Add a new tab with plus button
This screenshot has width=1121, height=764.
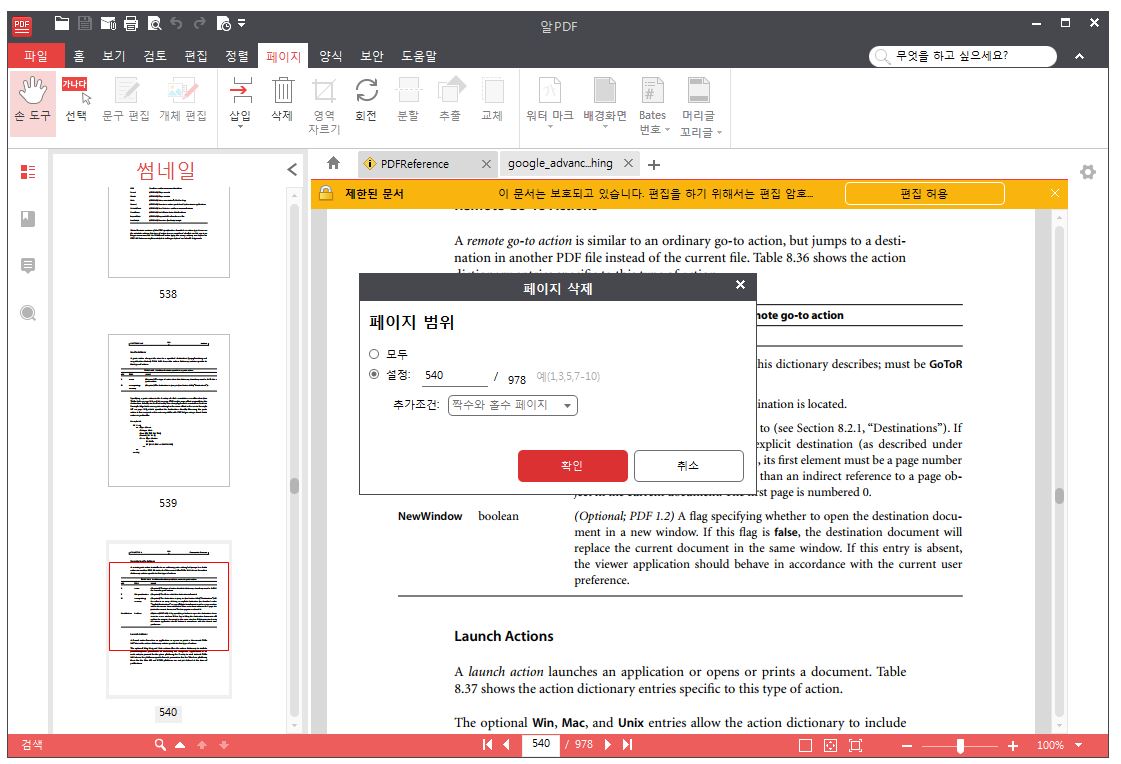653,164
